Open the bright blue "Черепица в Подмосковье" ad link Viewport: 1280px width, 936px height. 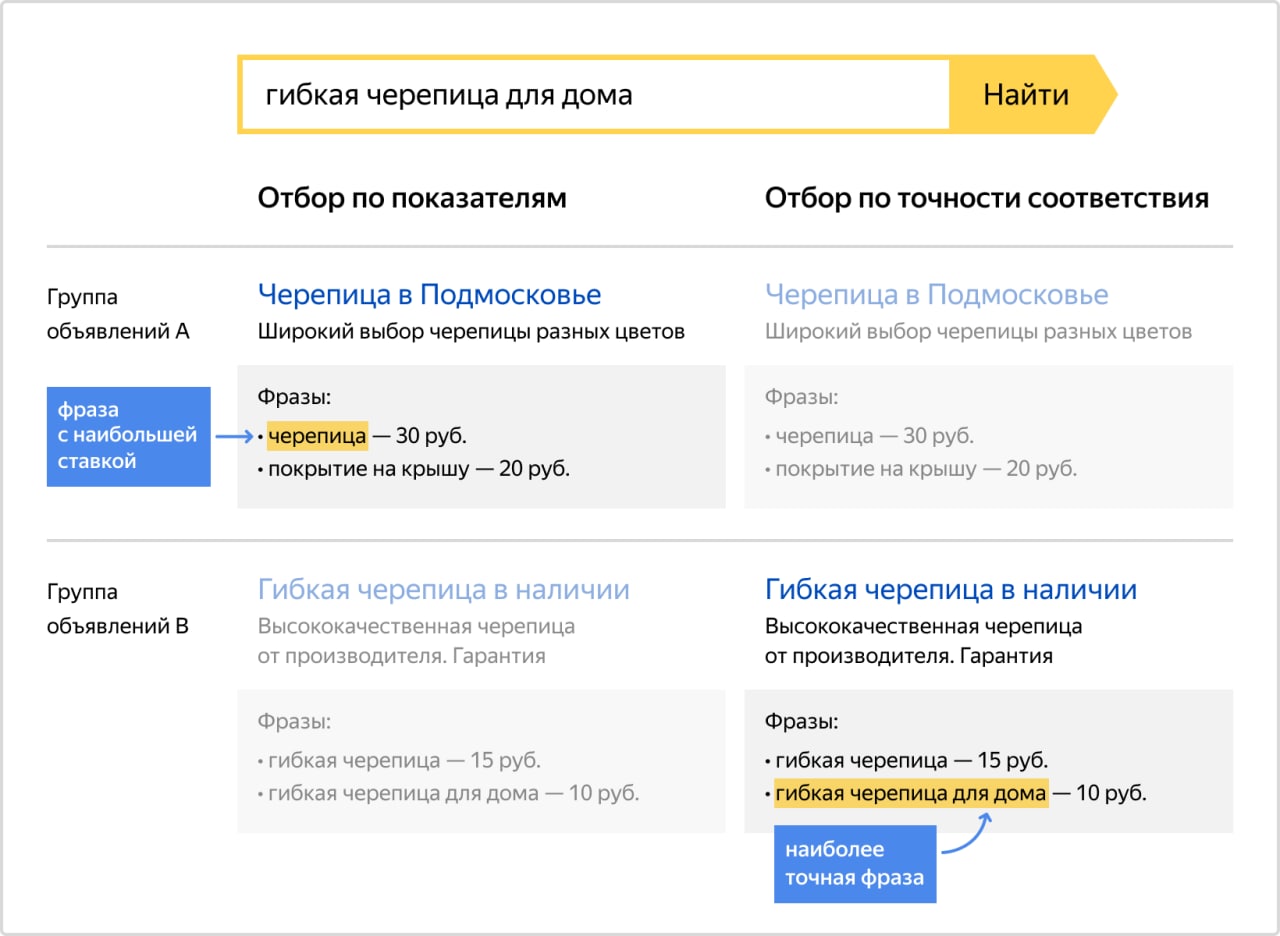(429, 295)
